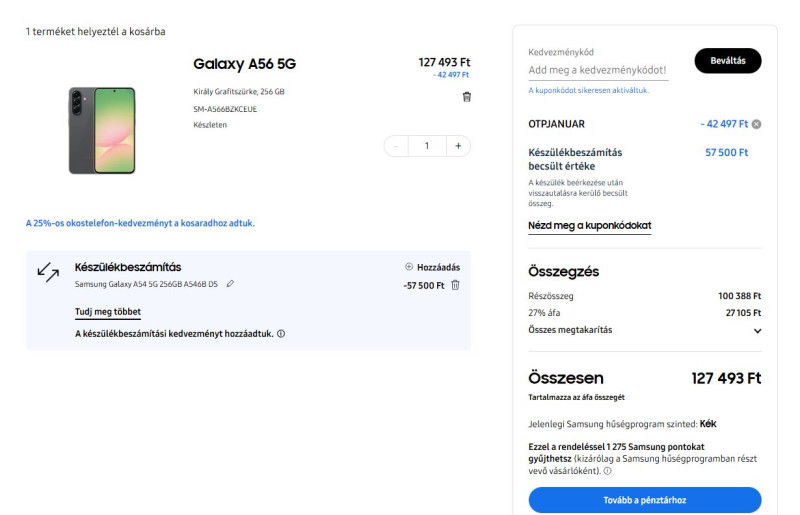800x515 pixels.
Task: Click the Összegzés heading
Action: pyautogui.click(x=563, y=272)
